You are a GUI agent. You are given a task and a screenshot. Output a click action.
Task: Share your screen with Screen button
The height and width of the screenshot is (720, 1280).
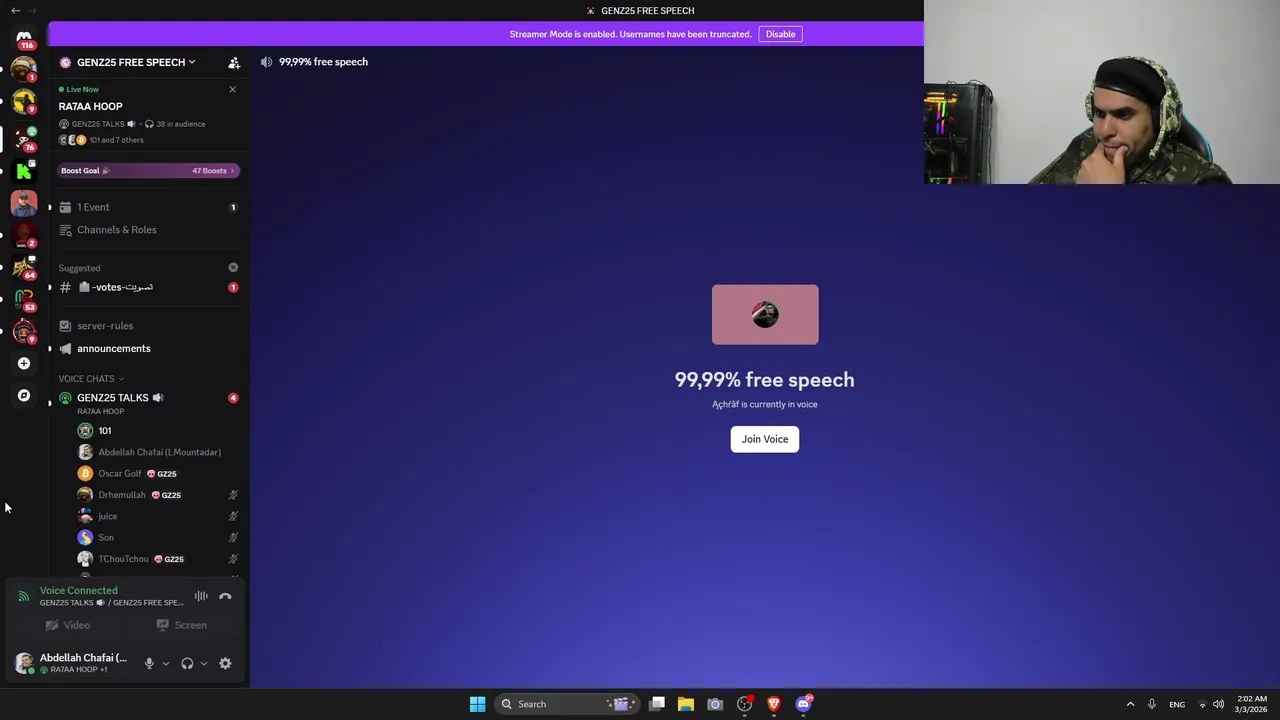click(x=181, y=625)
